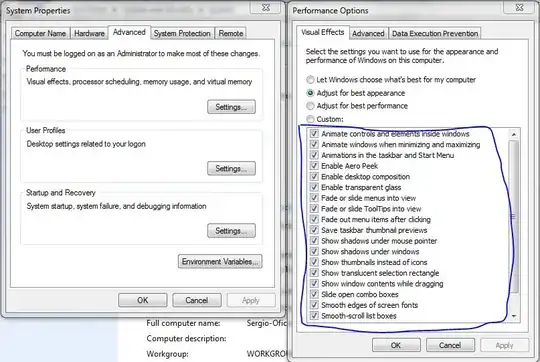Toggle Fade or slide menus into view

pyautogui.click(x=314, y=198)
